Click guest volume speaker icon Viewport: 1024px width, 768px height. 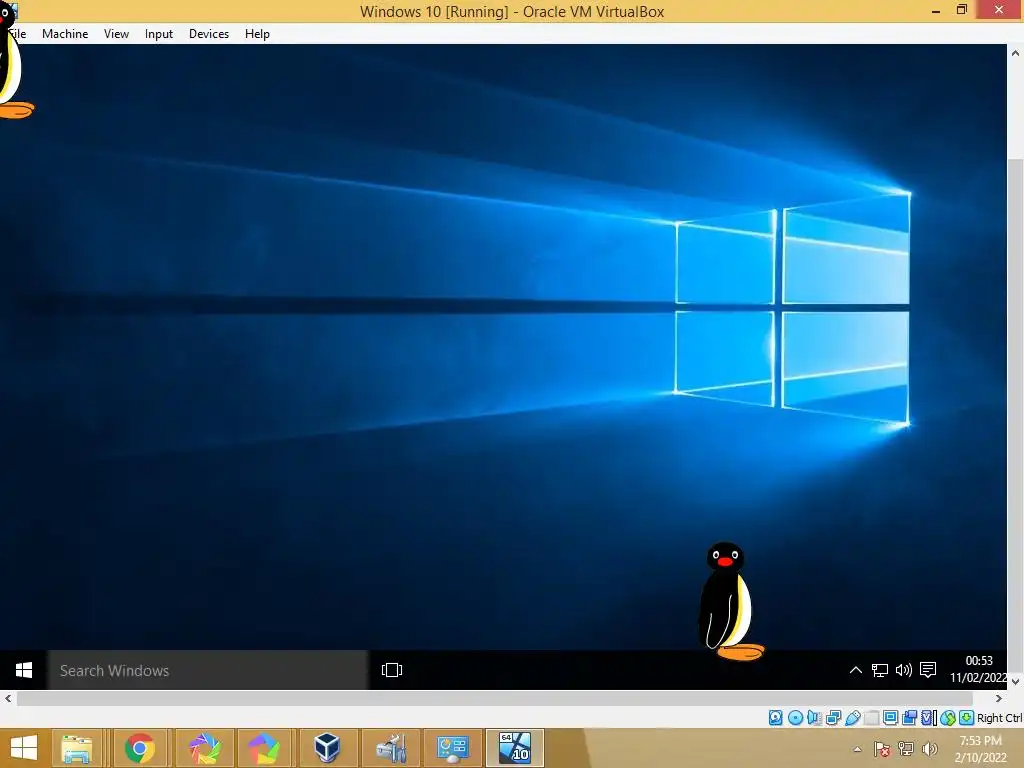pyautogui.click(x=904, y=670)
